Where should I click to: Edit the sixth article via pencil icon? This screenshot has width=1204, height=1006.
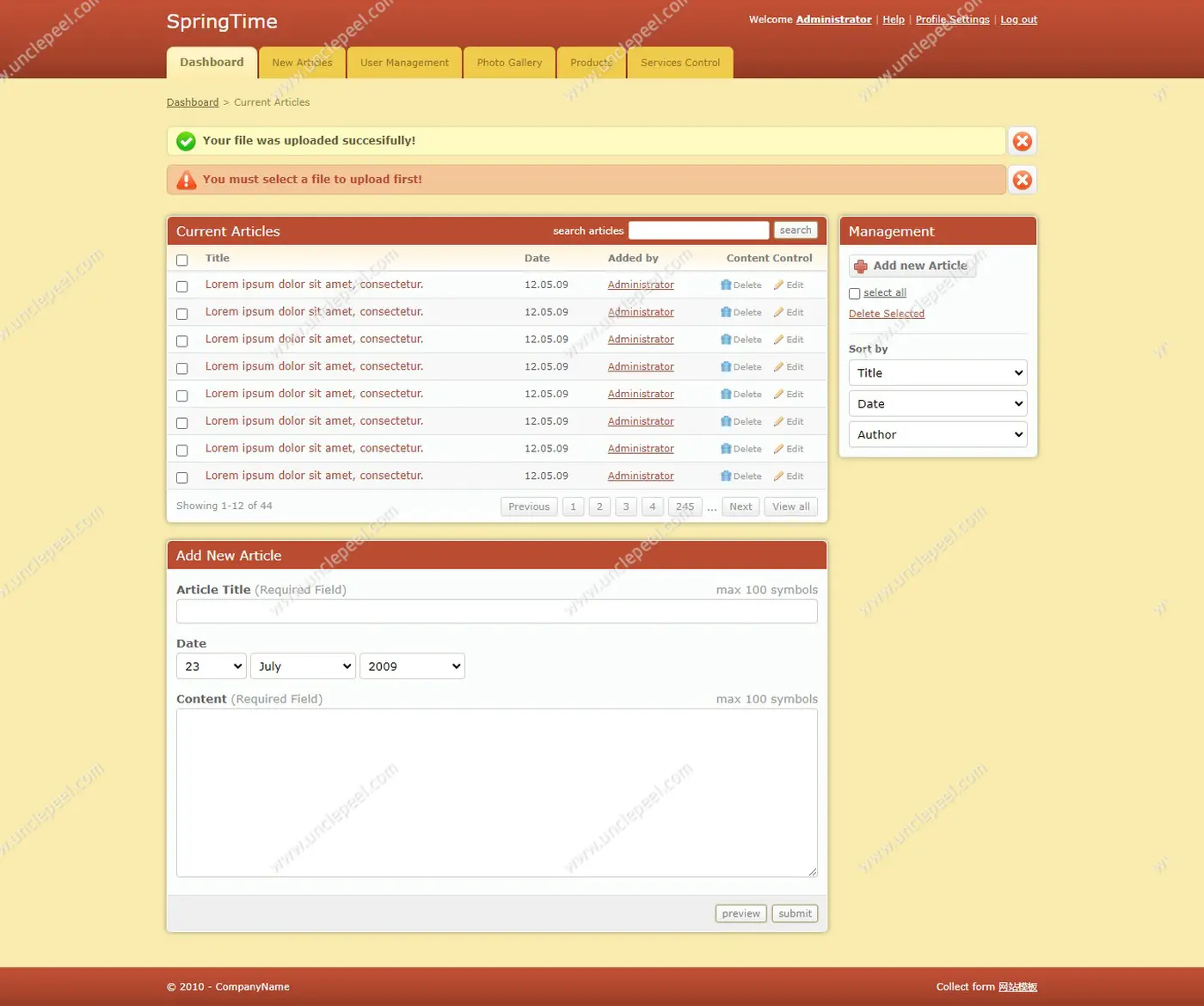(x=789, y=421)
